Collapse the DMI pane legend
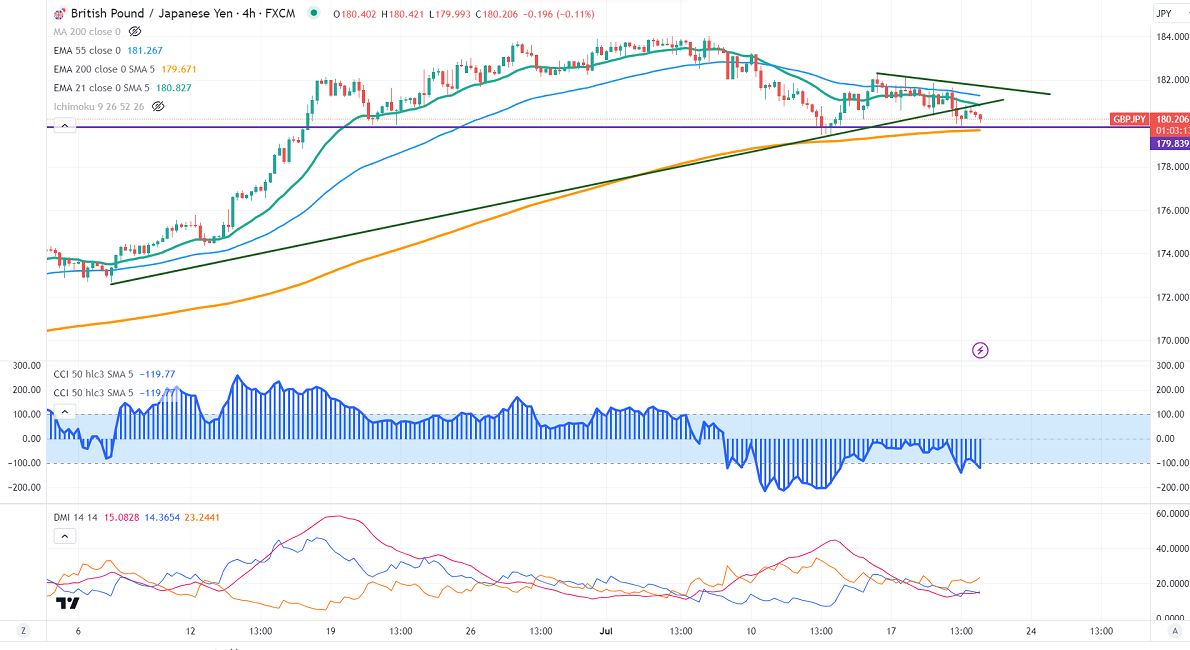This screenshot has width=1190, height=650. pos(65,537)
